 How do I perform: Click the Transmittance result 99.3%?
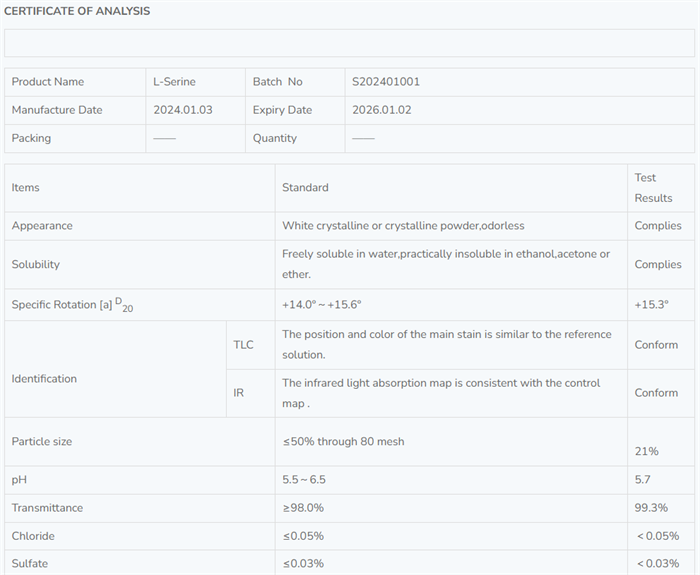(651, 508)
